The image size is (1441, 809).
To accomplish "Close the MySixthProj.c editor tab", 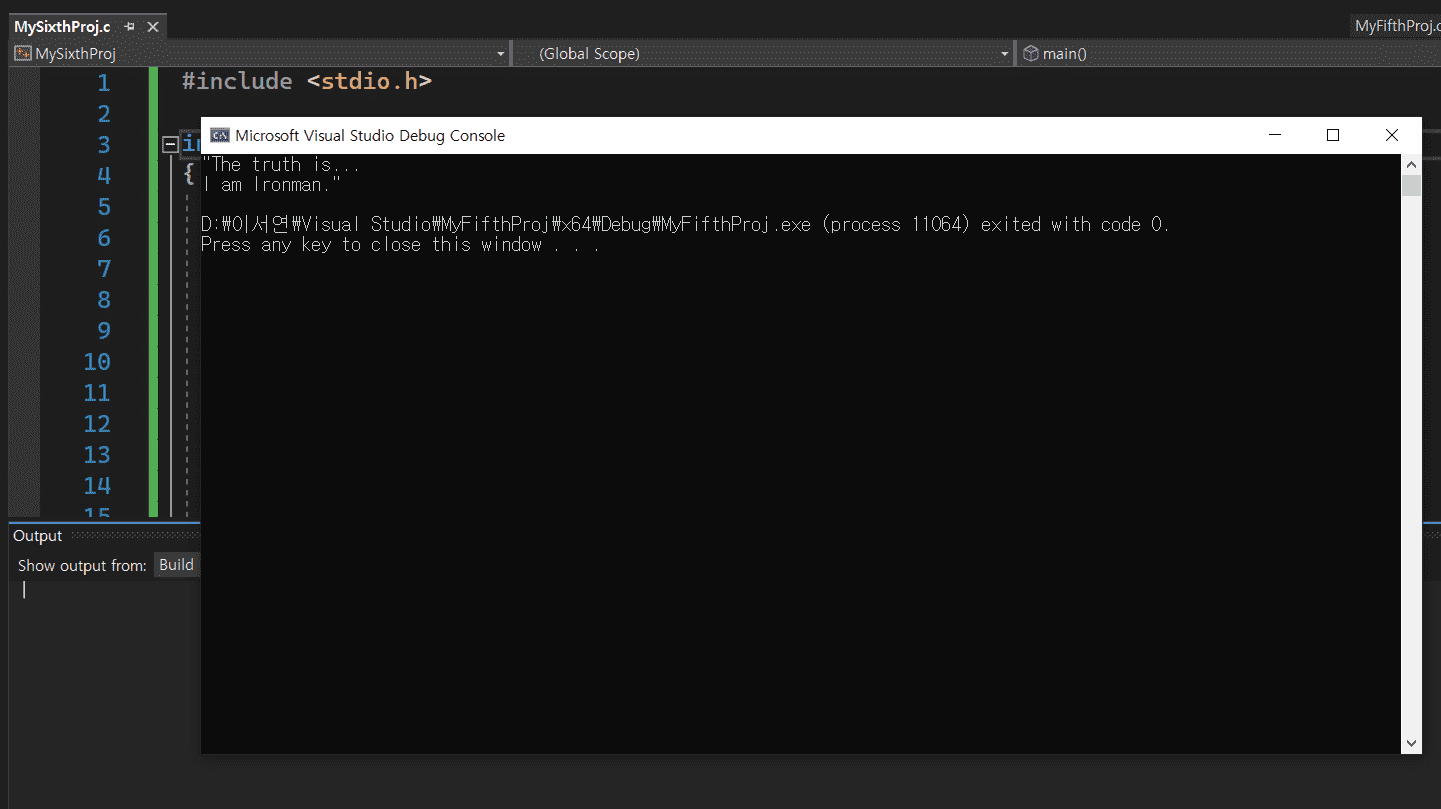I will click(x=153, y=27).
